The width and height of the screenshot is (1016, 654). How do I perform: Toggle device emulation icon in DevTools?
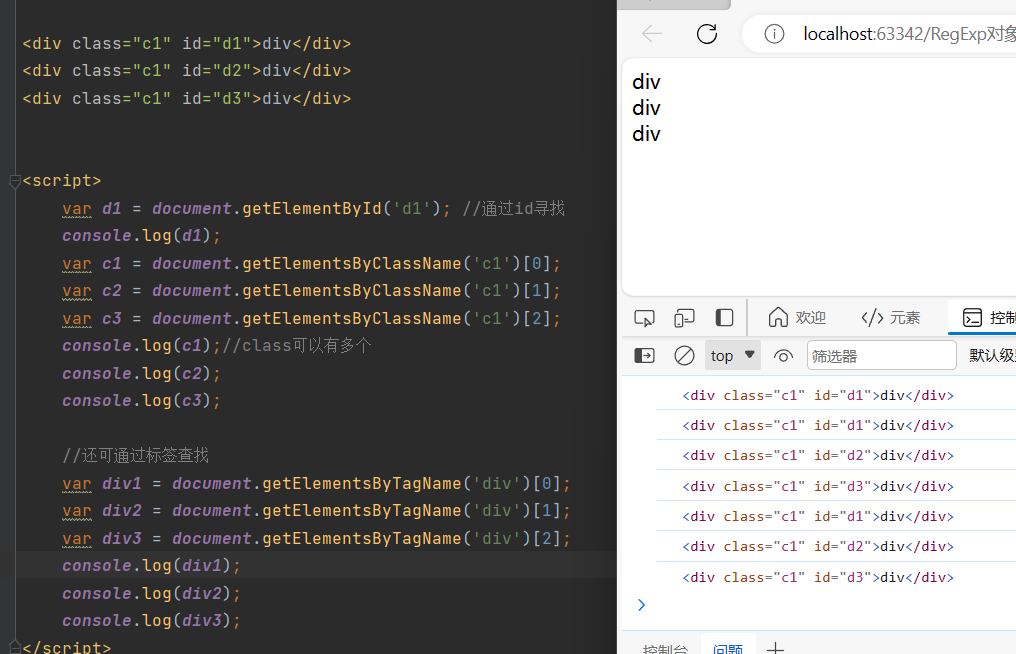(x=684, y=318)
